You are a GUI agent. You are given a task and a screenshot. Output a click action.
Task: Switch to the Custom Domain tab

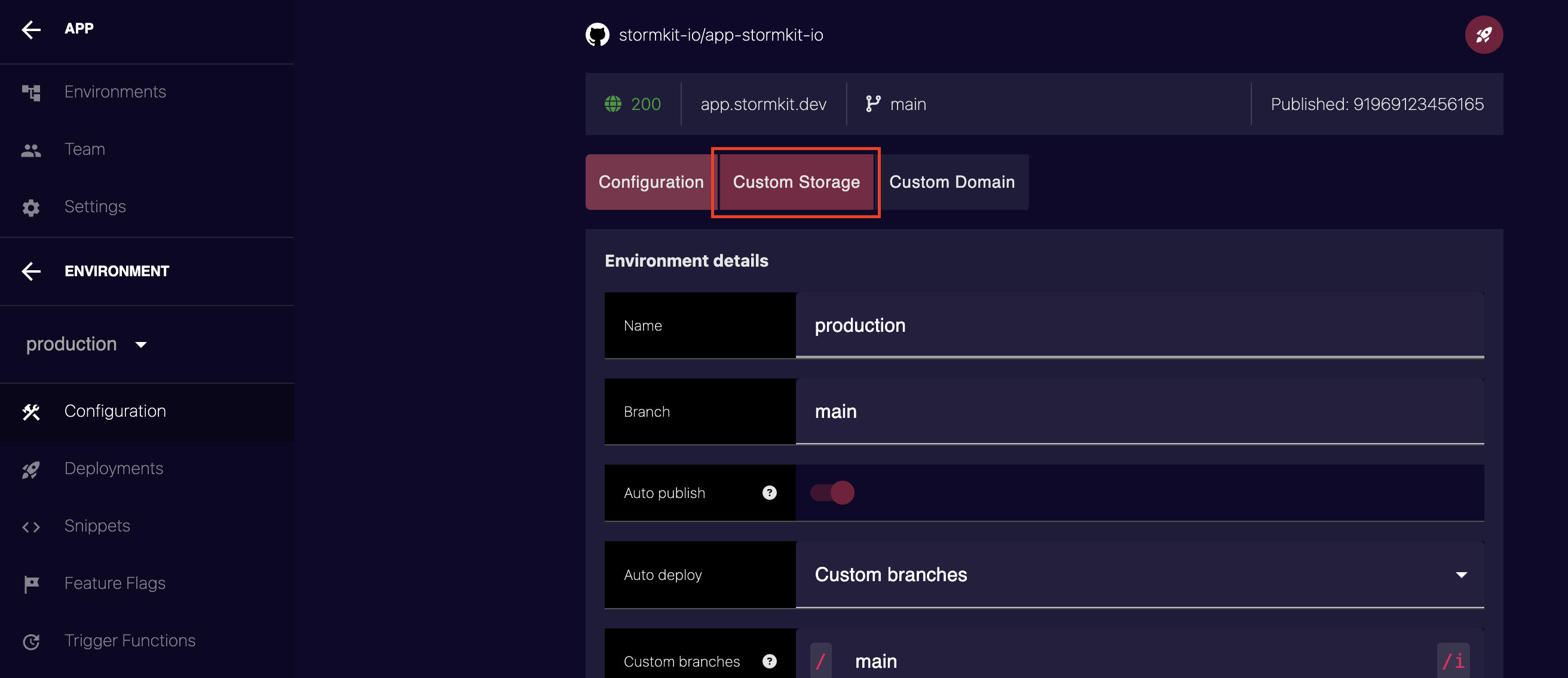coord(952,182)
